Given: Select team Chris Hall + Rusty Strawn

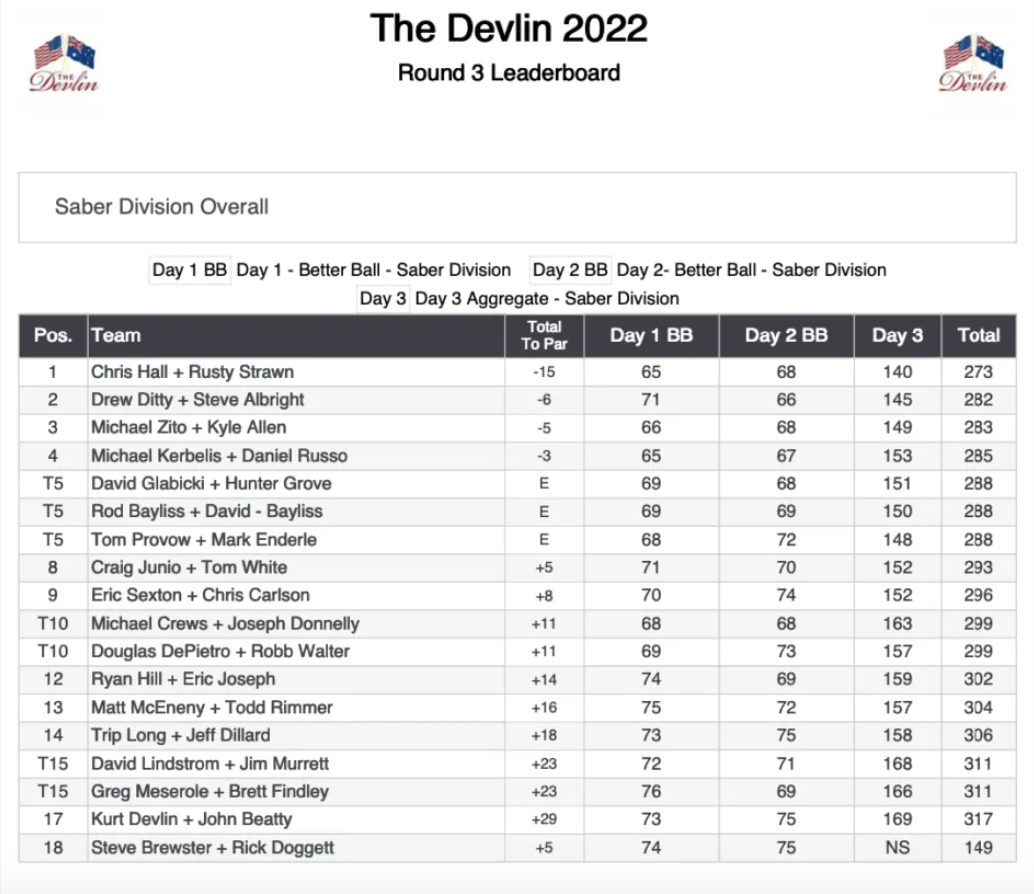Looking at the screenshot, I should click(193, 372).
